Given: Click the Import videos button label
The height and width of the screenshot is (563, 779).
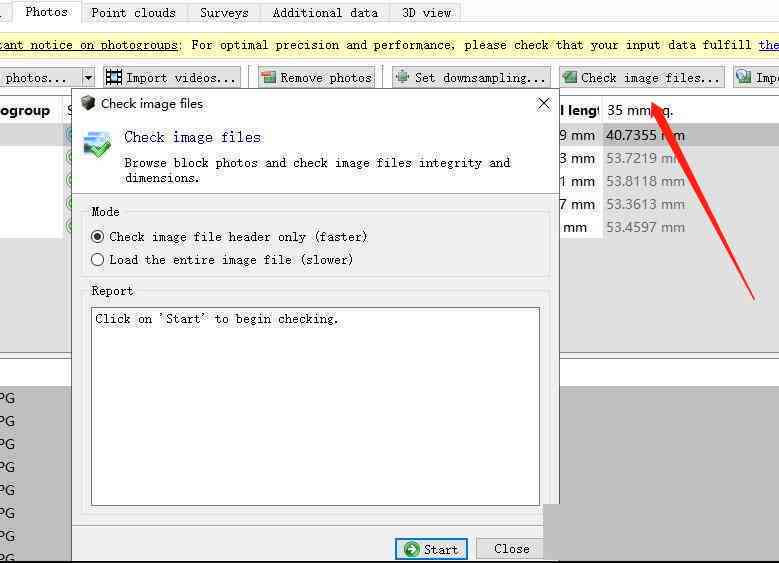Looking at the screenshot, I should tap(181, 78).
